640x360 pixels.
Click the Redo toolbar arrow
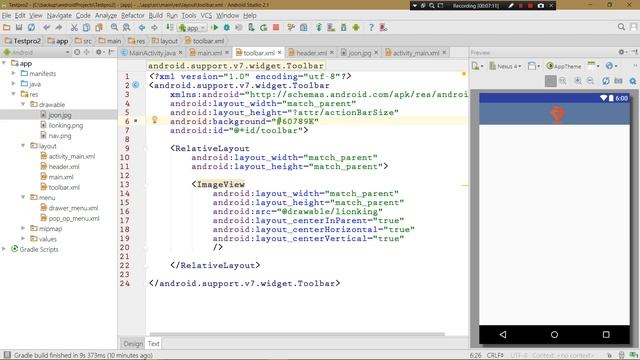[59, 28]
